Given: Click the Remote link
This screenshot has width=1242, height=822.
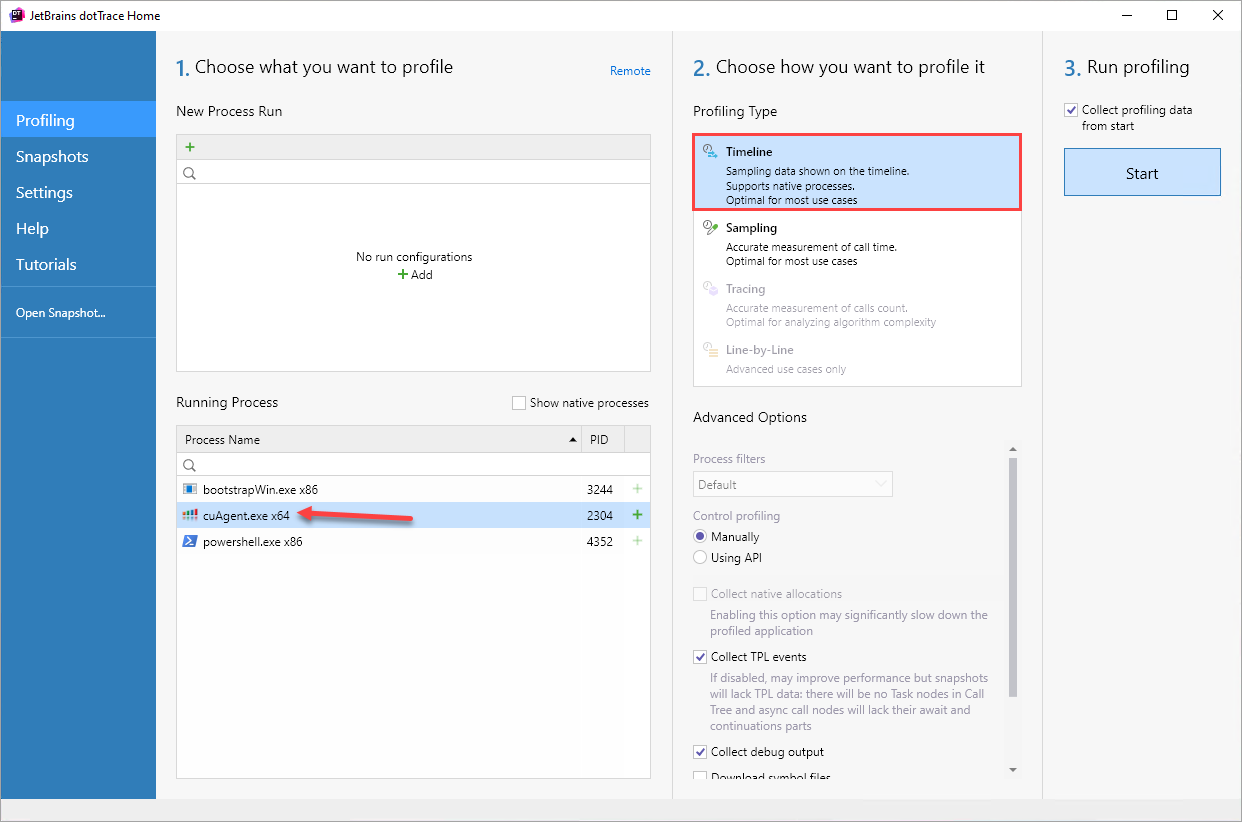Looking at the screenshot, I should click(630, 71).
